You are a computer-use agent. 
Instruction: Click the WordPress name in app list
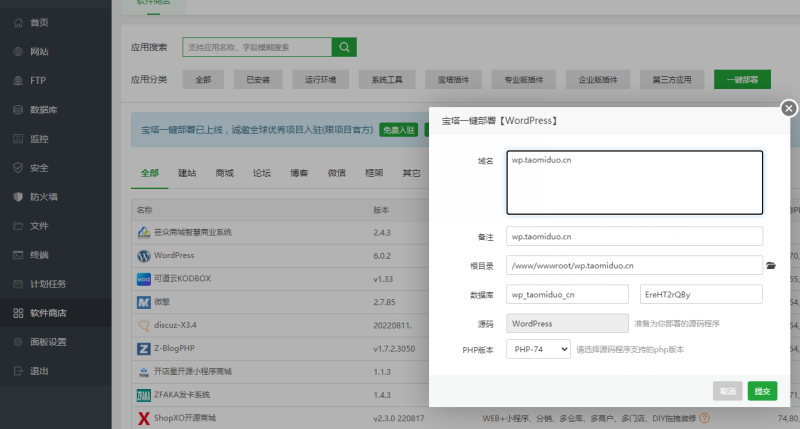coord(174,256)
